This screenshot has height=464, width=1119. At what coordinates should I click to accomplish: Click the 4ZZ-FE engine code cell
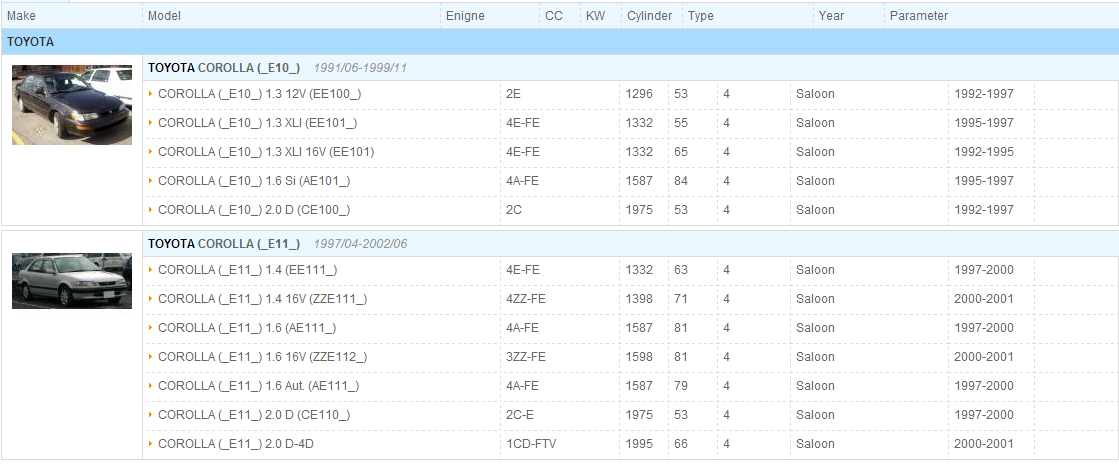[526, 298]
